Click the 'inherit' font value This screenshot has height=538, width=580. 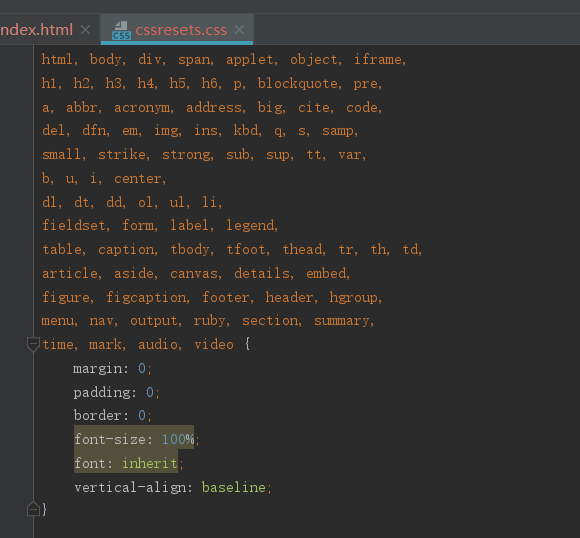(149, 464)
